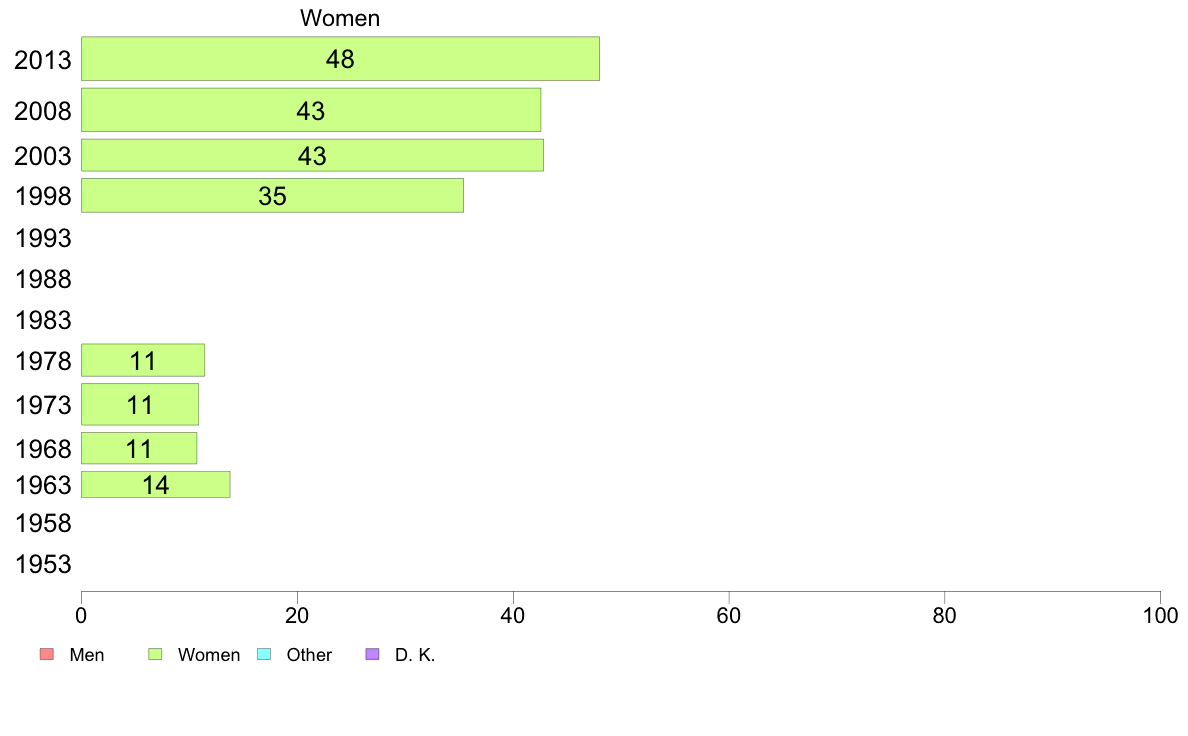Select the 2013 bar showing 48
The height and width of the screenshot is (736, 1188).
click(x=340, y=58)
